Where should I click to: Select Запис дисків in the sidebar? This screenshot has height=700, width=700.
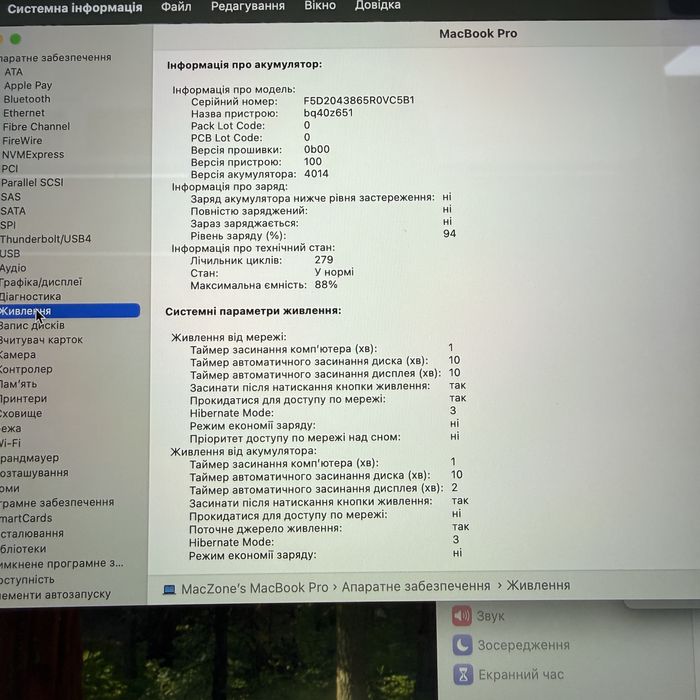point(32,325)
